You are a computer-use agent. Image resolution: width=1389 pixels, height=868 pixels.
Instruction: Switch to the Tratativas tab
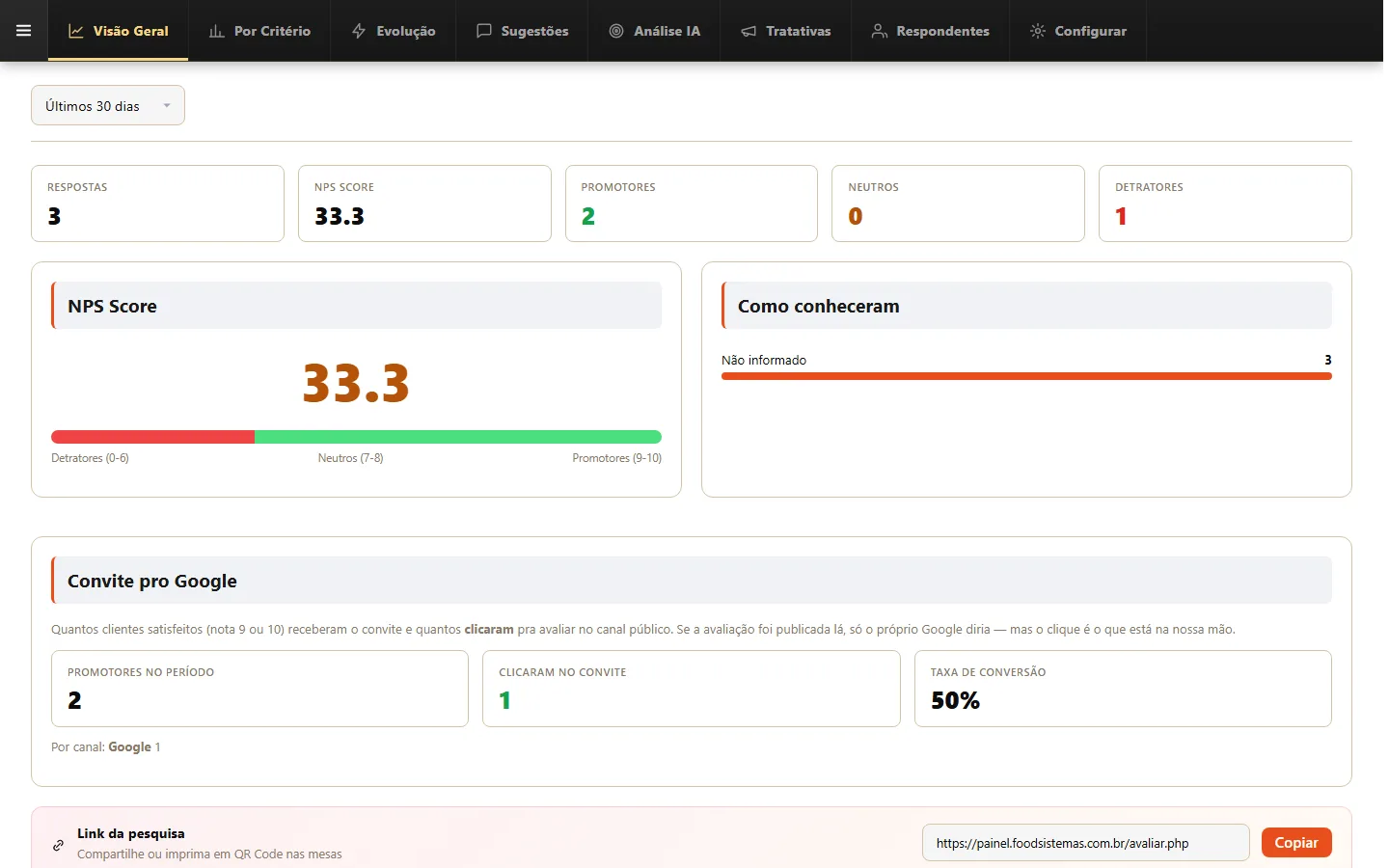pos(786,31)
